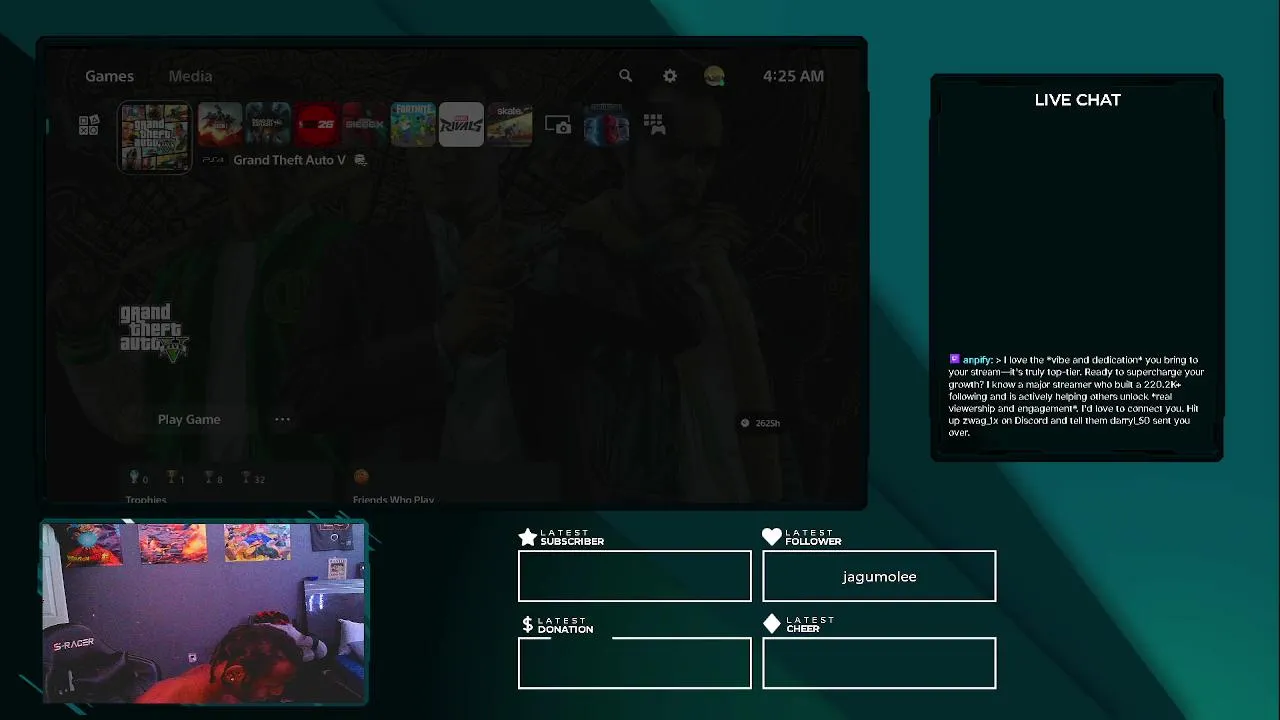Open the Trophies card
The image size is (1280, 720).
[x=228, y=484]
